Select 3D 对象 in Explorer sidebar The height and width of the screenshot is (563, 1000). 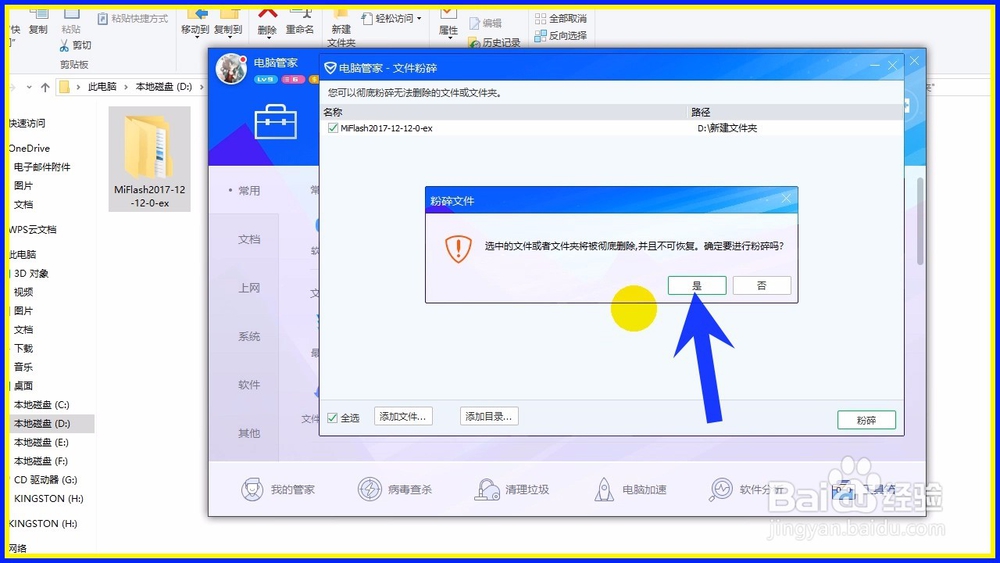coord(31,274)
